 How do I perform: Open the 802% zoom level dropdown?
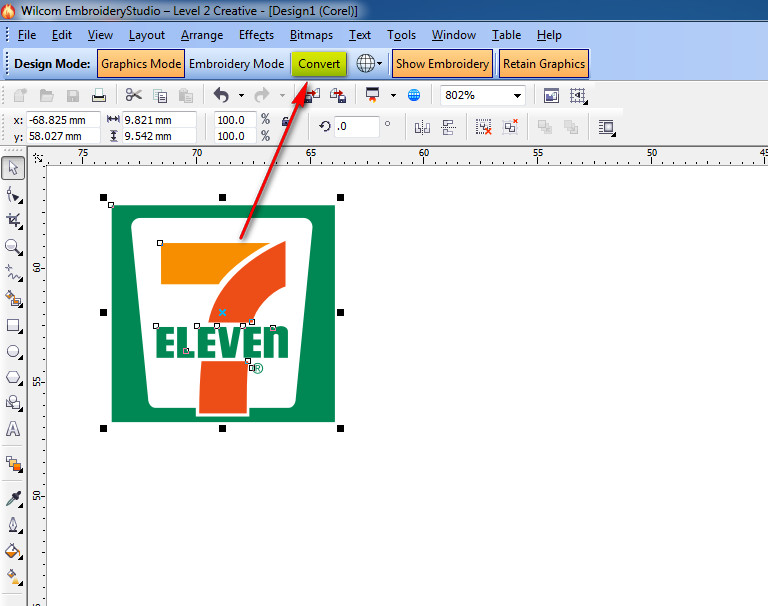[x=517, y=96]
